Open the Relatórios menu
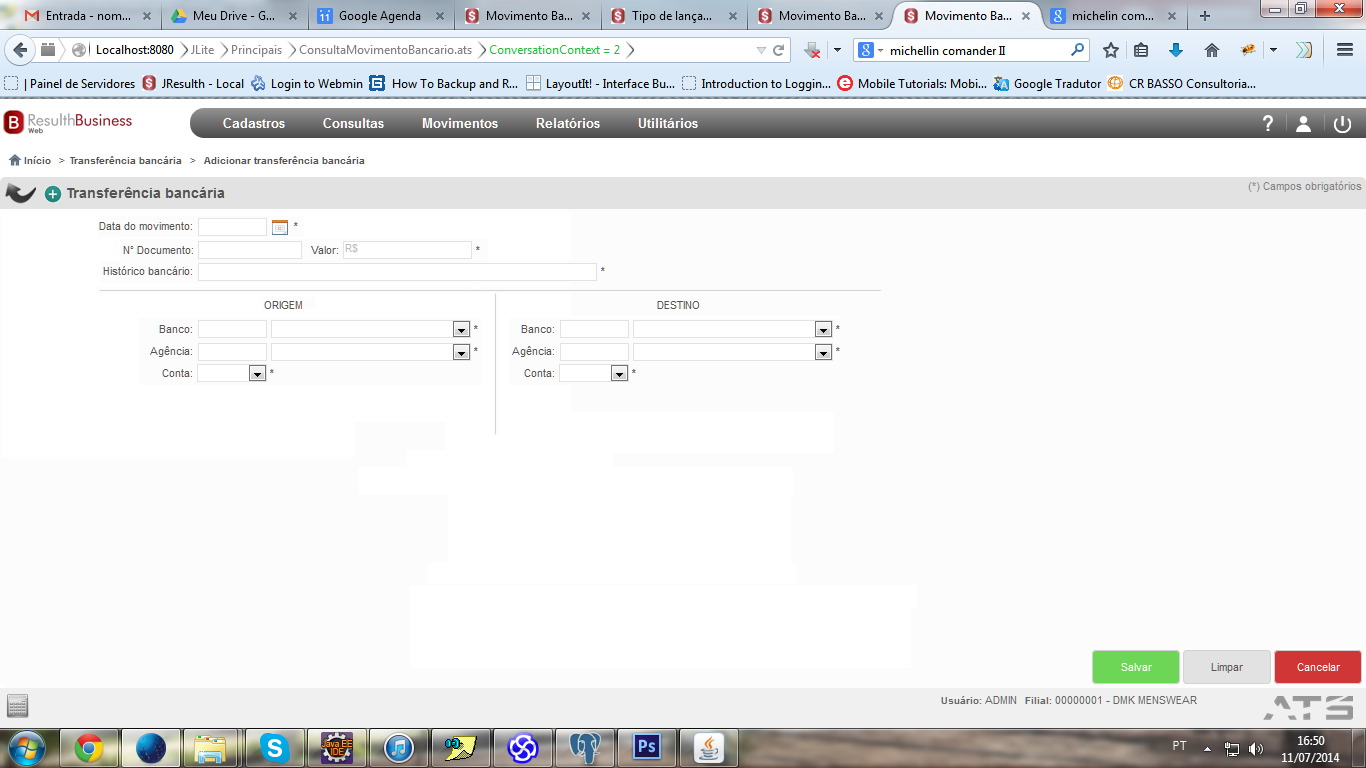Screen dimensions: 1366x768 click(568, 123)
